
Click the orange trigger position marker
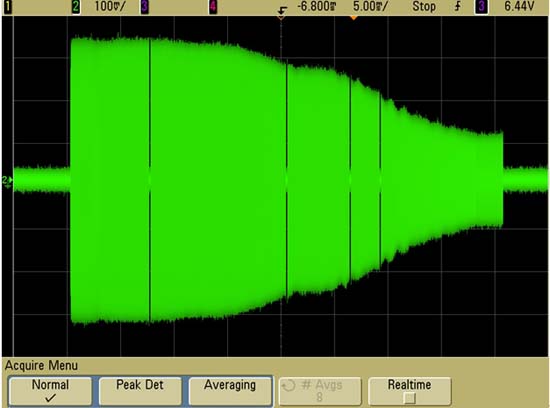(354, 17)
